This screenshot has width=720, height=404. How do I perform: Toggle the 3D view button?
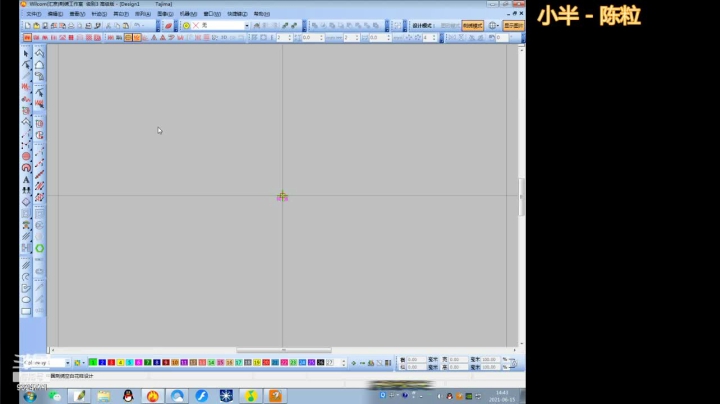224,38
